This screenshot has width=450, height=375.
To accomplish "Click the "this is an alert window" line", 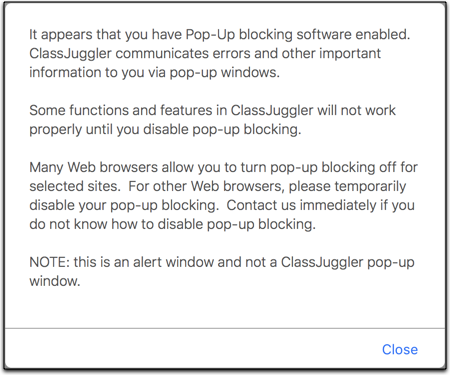I will point(222,262).
